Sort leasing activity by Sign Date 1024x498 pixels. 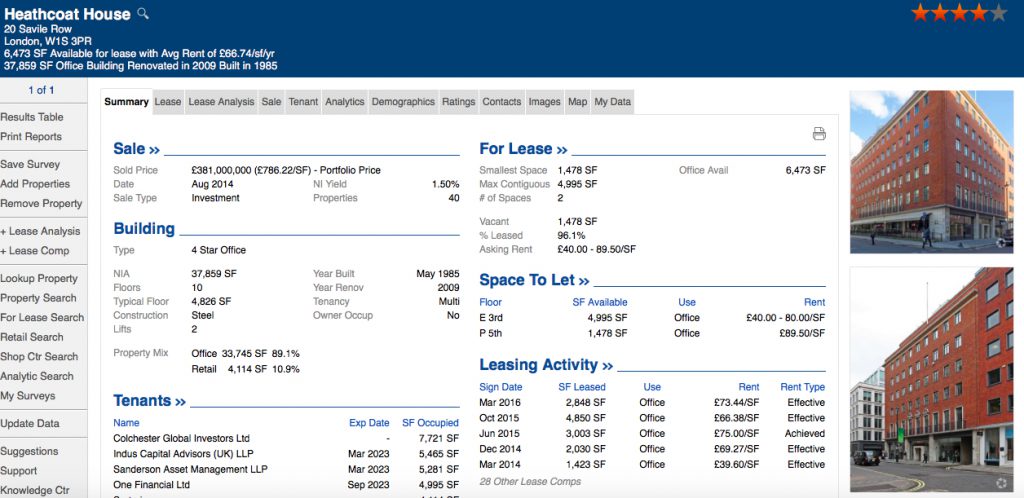point(500,387)
